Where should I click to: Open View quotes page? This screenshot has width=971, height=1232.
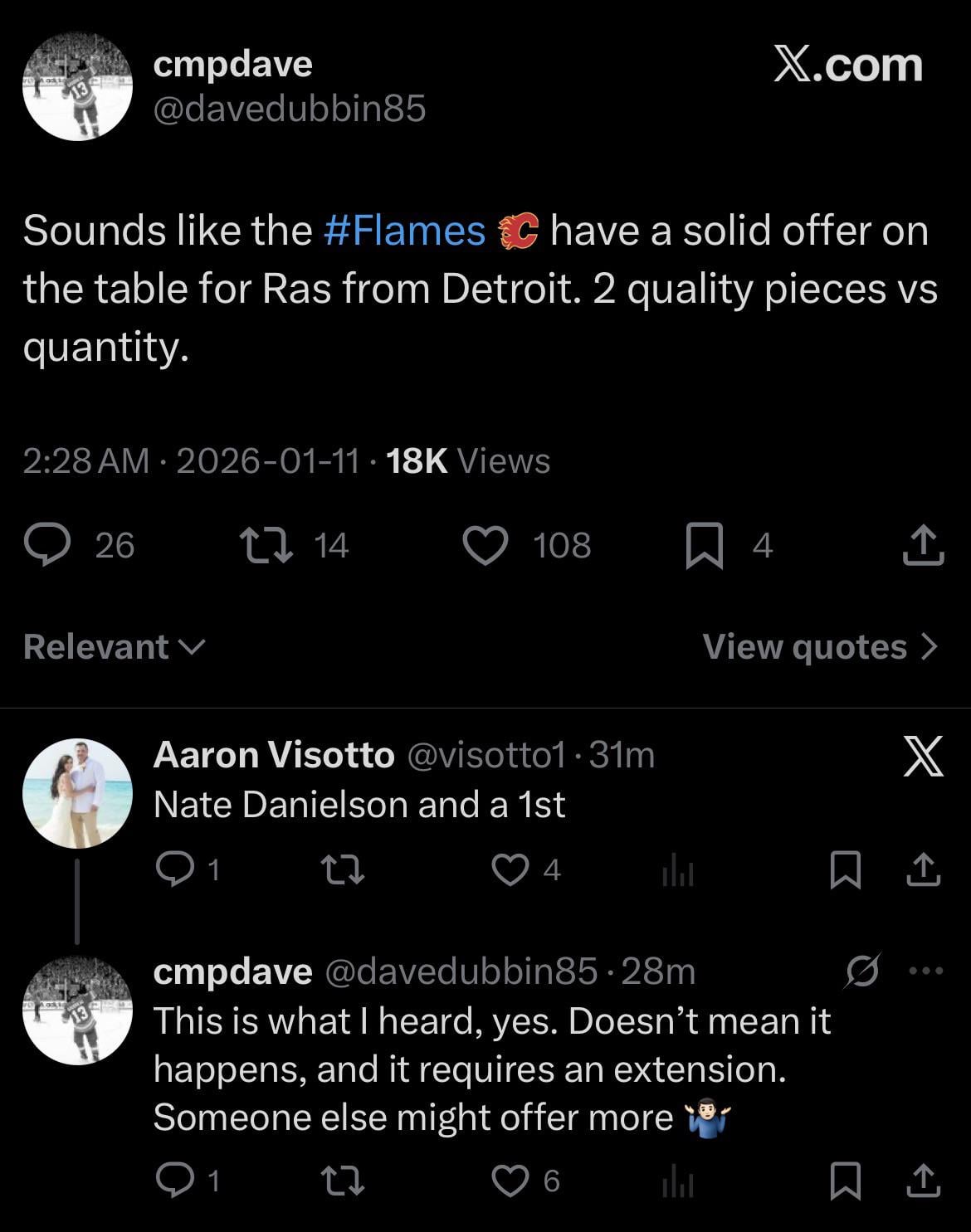pyautogui.click(x=820, y=647)
